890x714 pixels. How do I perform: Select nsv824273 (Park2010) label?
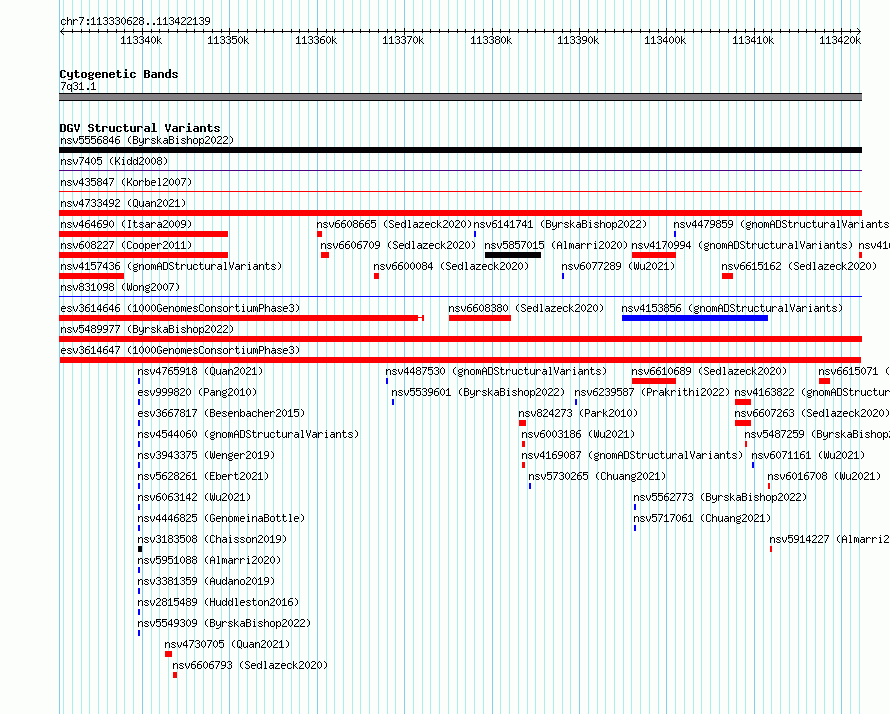pyautogui.click(x=578, y=413)
